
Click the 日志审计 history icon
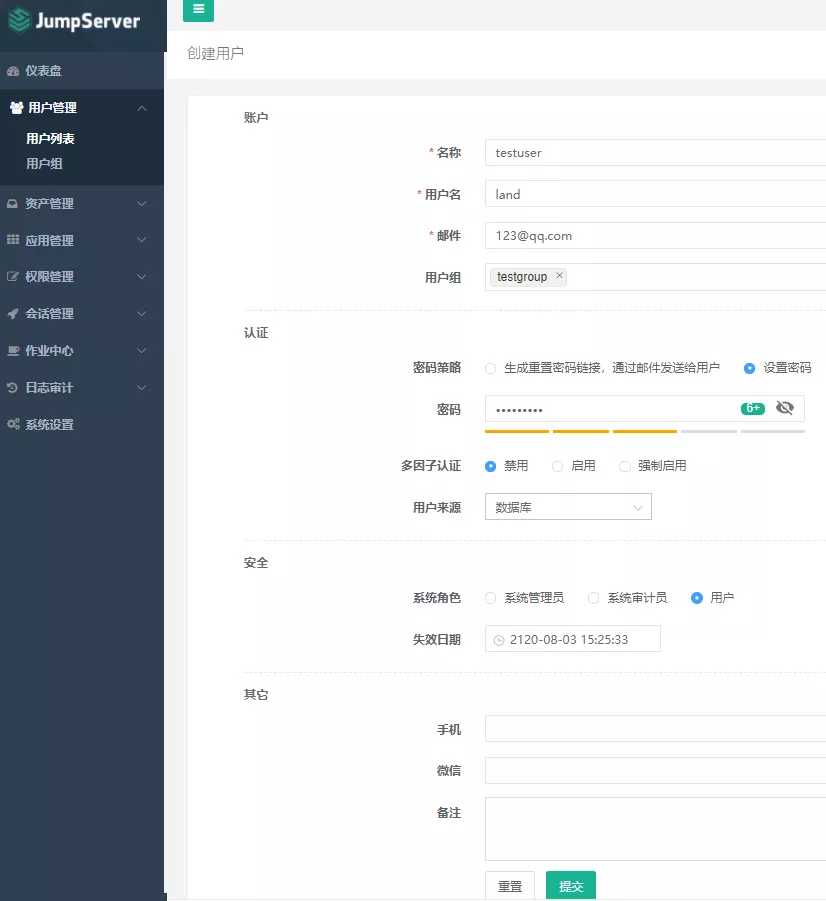pos(13,388)
